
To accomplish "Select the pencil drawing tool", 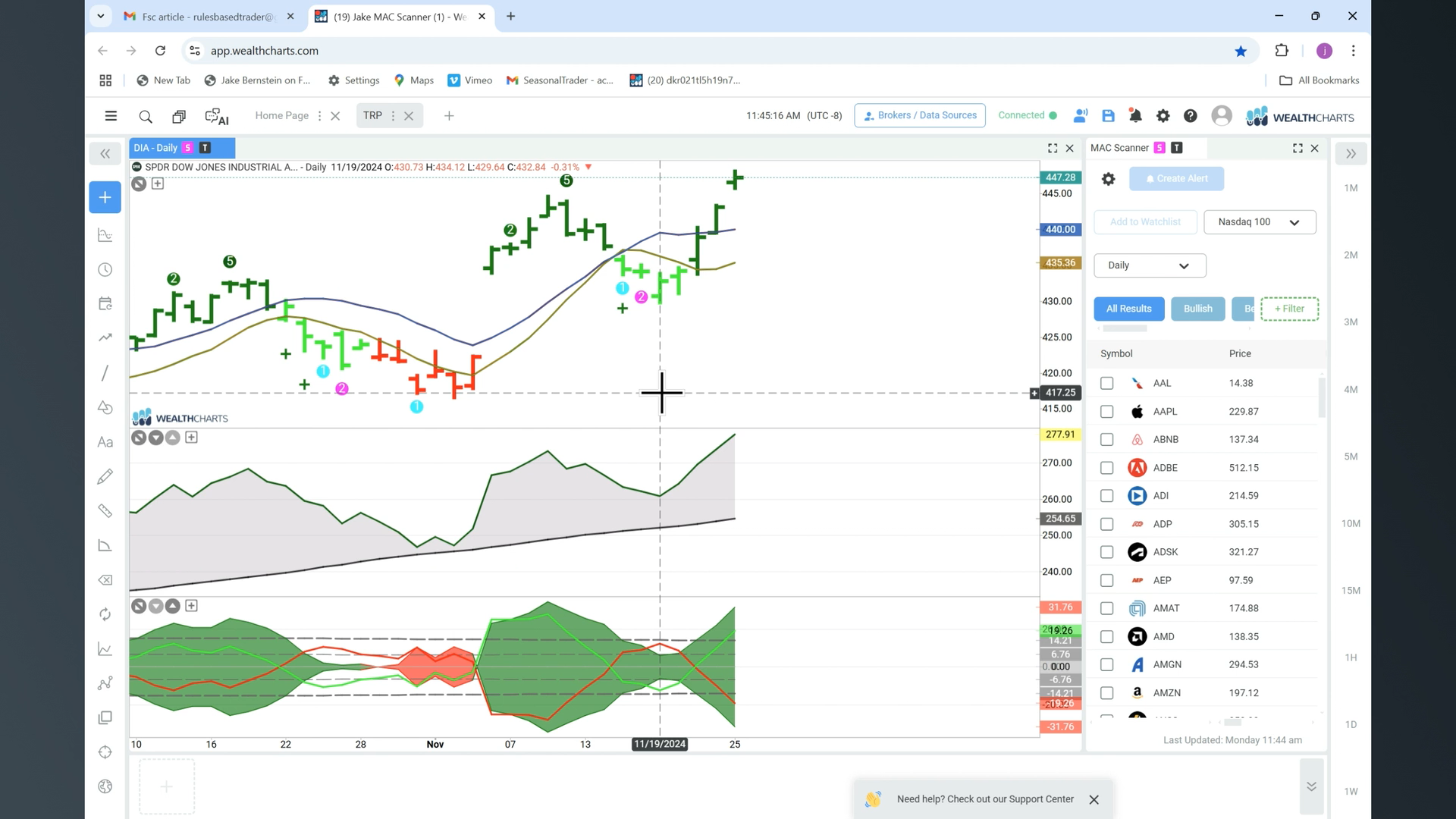I will point(105,476).
